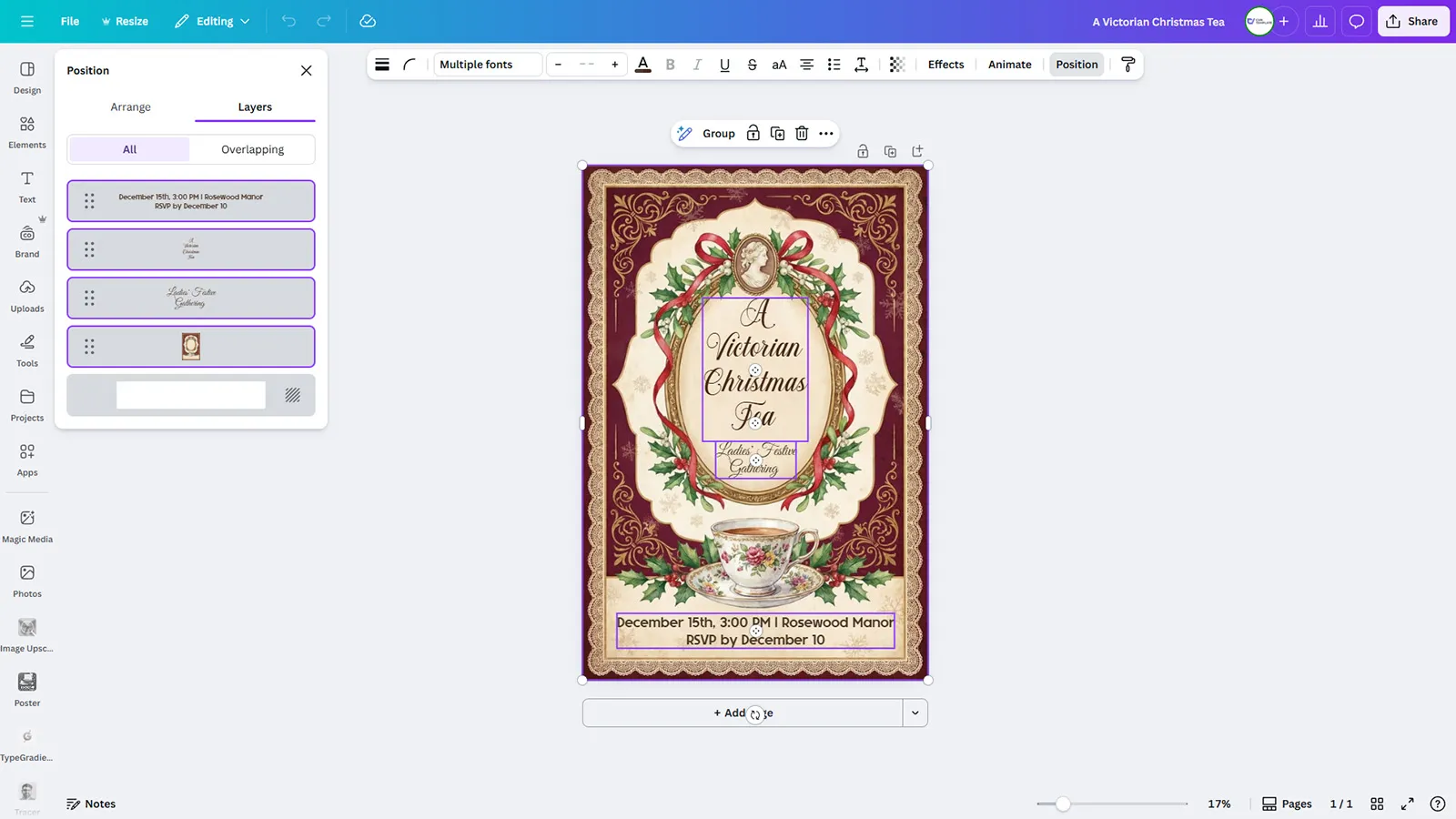The image size is (1456, 819).
Task: Switch layer filter to Overlapping
Action: click(252, 149)
